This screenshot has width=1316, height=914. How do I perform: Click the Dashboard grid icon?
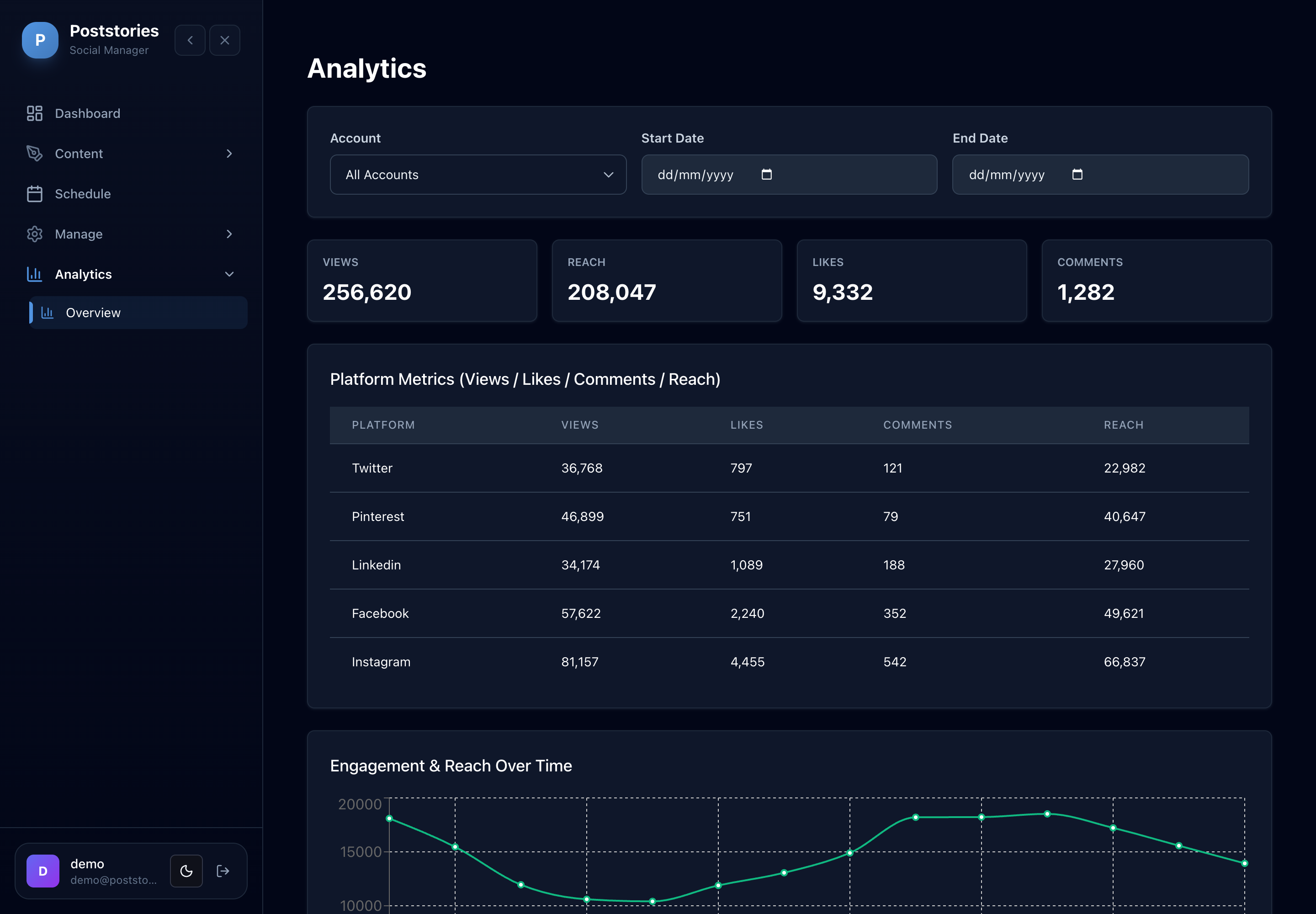pos(34,113)
